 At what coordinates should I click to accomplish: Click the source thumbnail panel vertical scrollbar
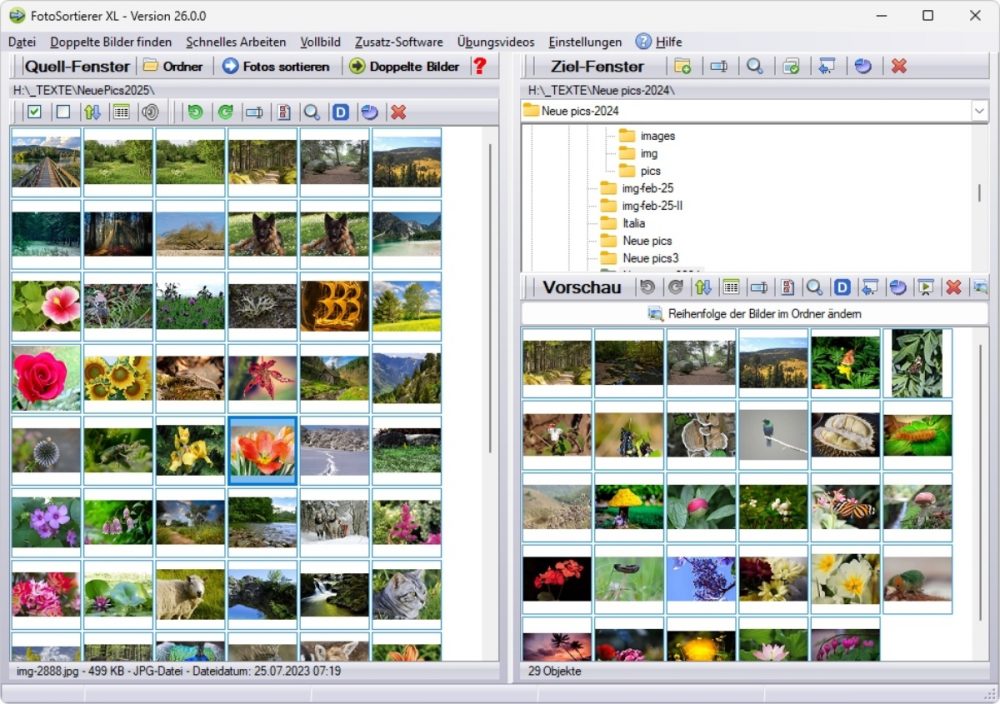click(490, 298)
